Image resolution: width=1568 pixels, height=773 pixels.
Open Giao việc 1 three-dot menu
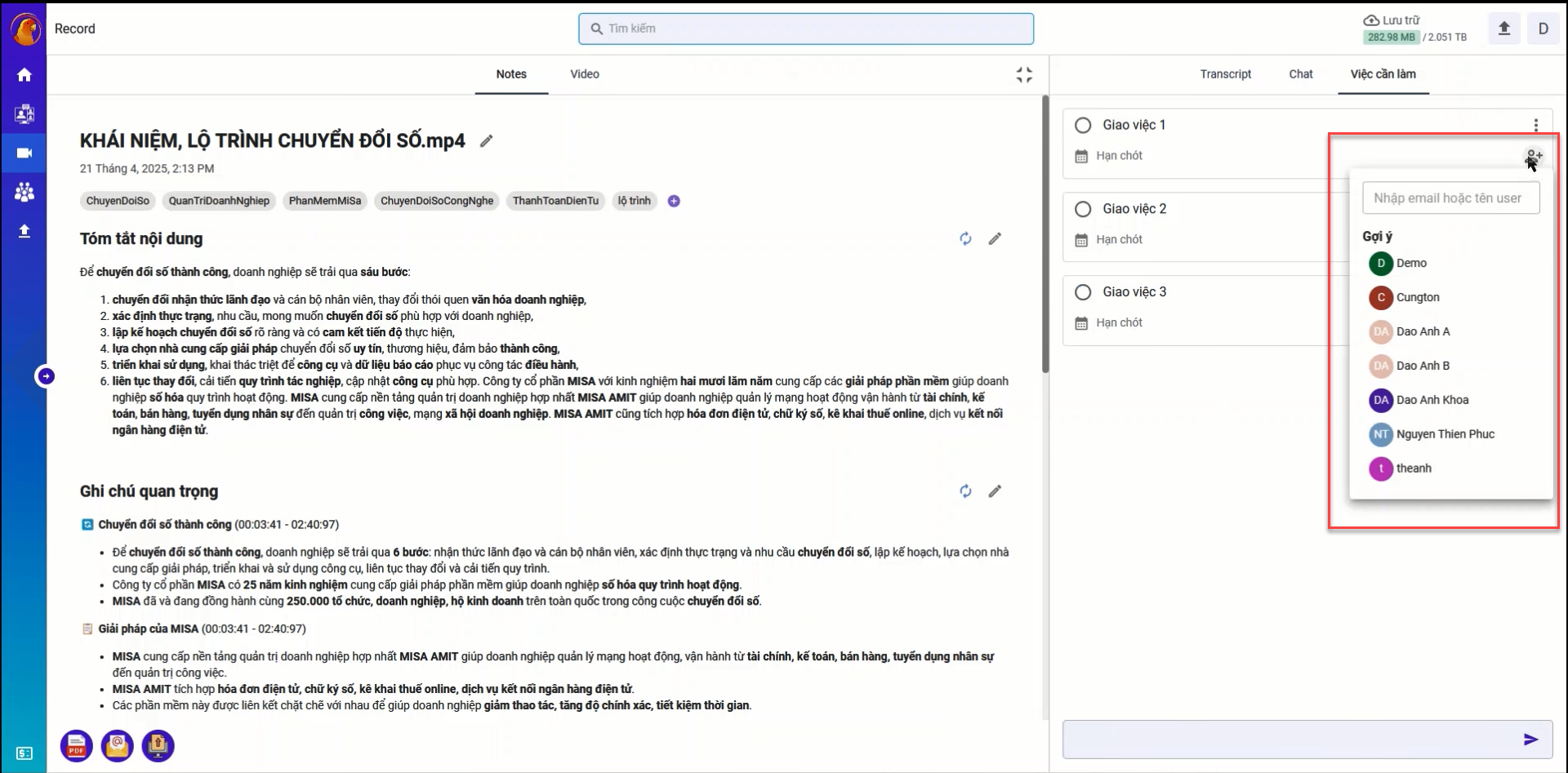click(1536, 125)
